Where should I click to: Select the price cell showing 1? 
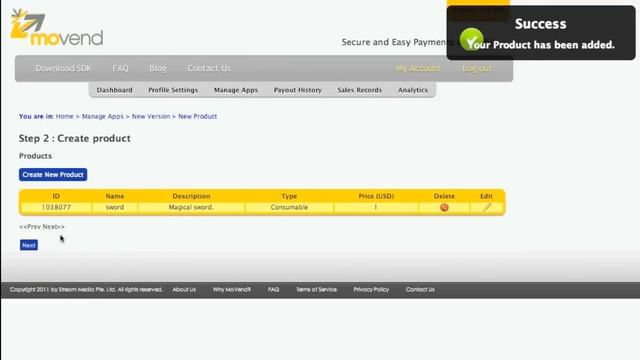click(376, 207)
